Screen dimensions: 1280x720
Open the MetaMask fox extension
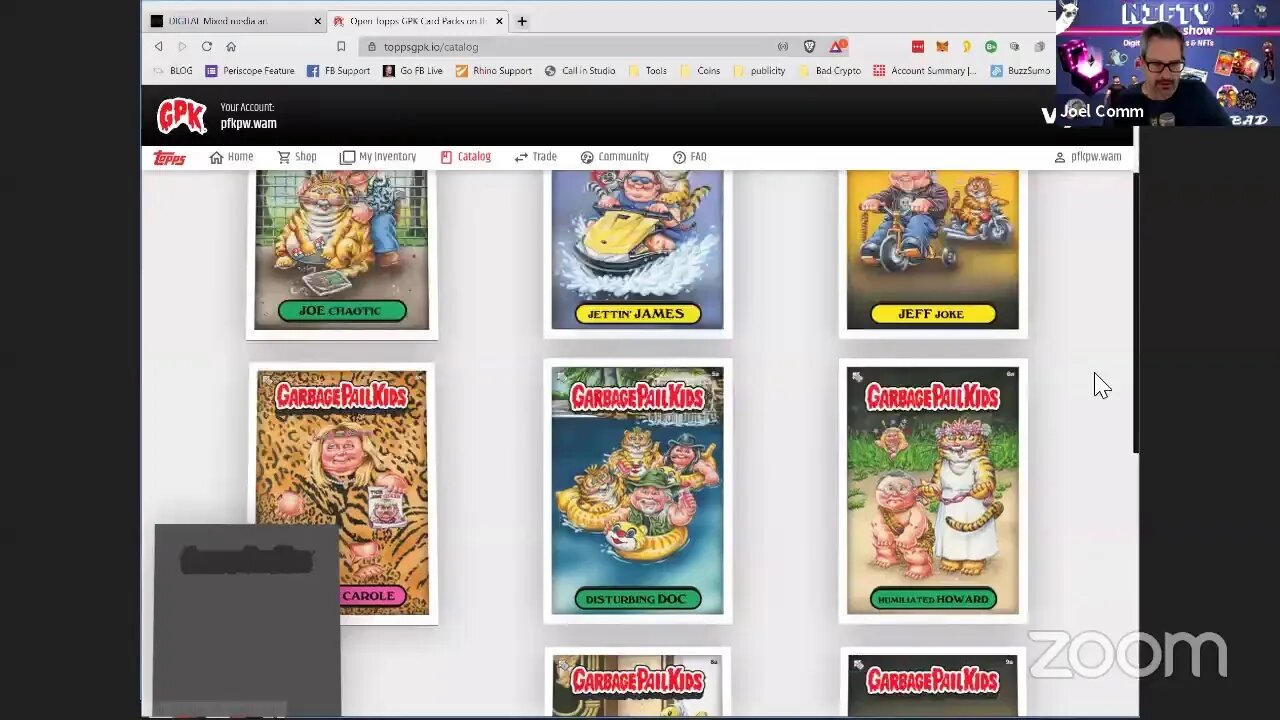[942, 46]
